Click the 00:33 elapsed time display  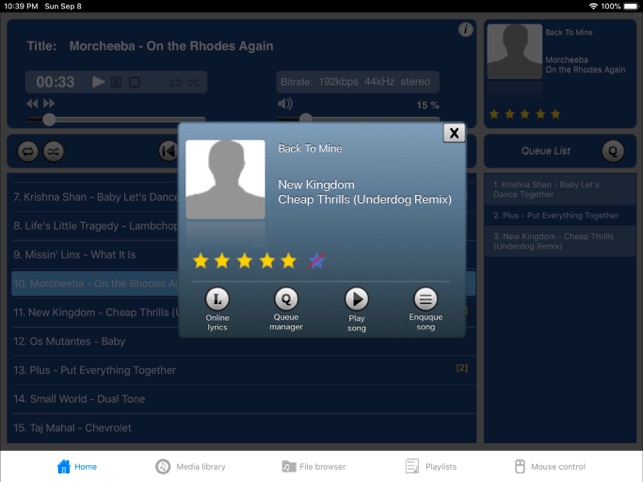click(x=55, y=82)
